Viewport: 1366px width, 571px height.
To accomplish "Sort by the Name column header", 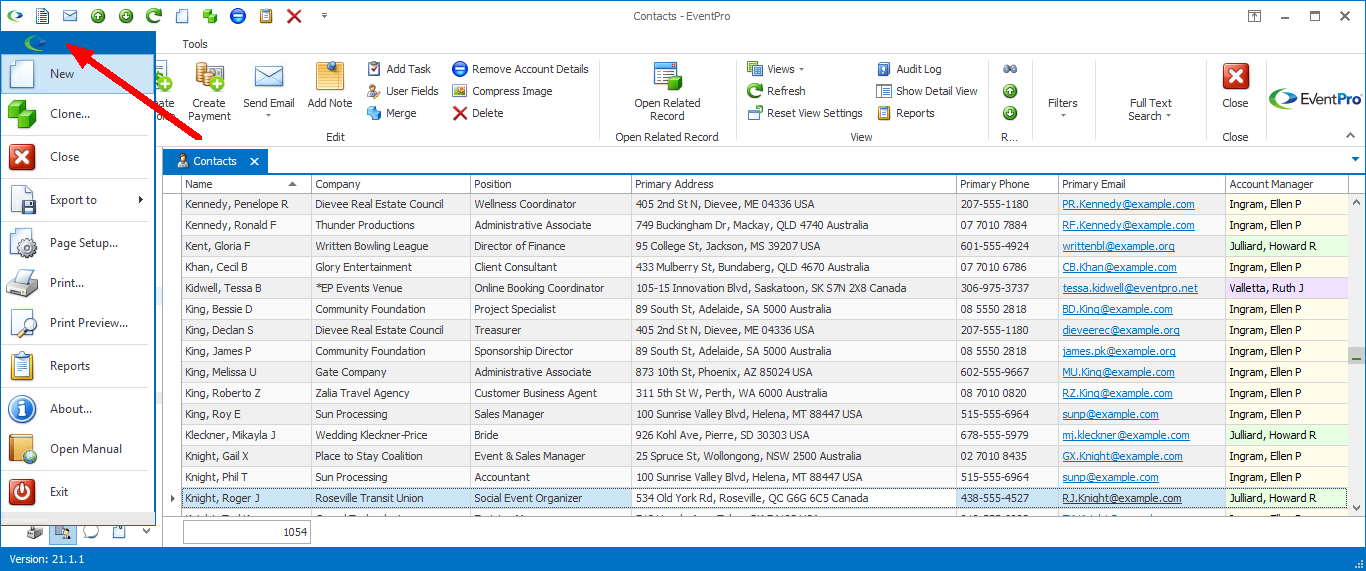I will [246, 184].
